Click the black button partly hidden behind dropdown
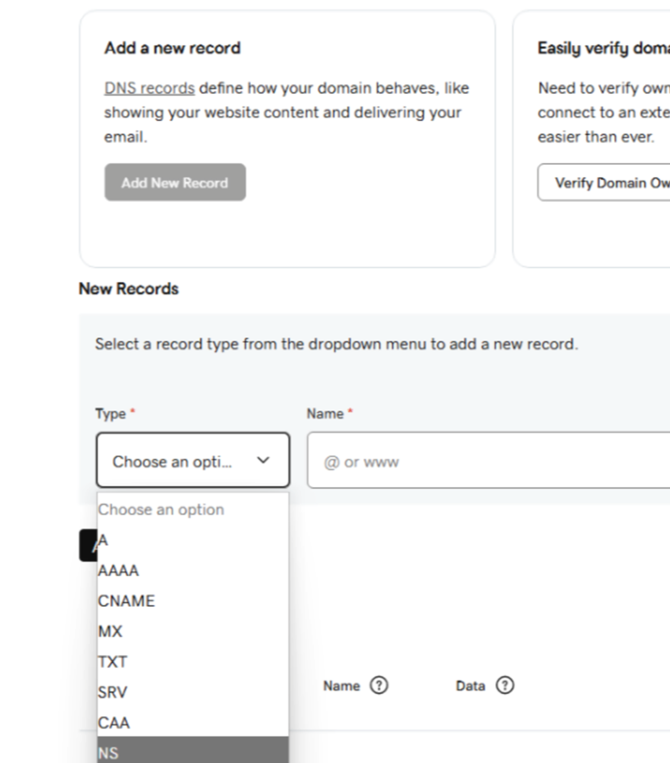 pyautogui.click(x=87, y=545)
